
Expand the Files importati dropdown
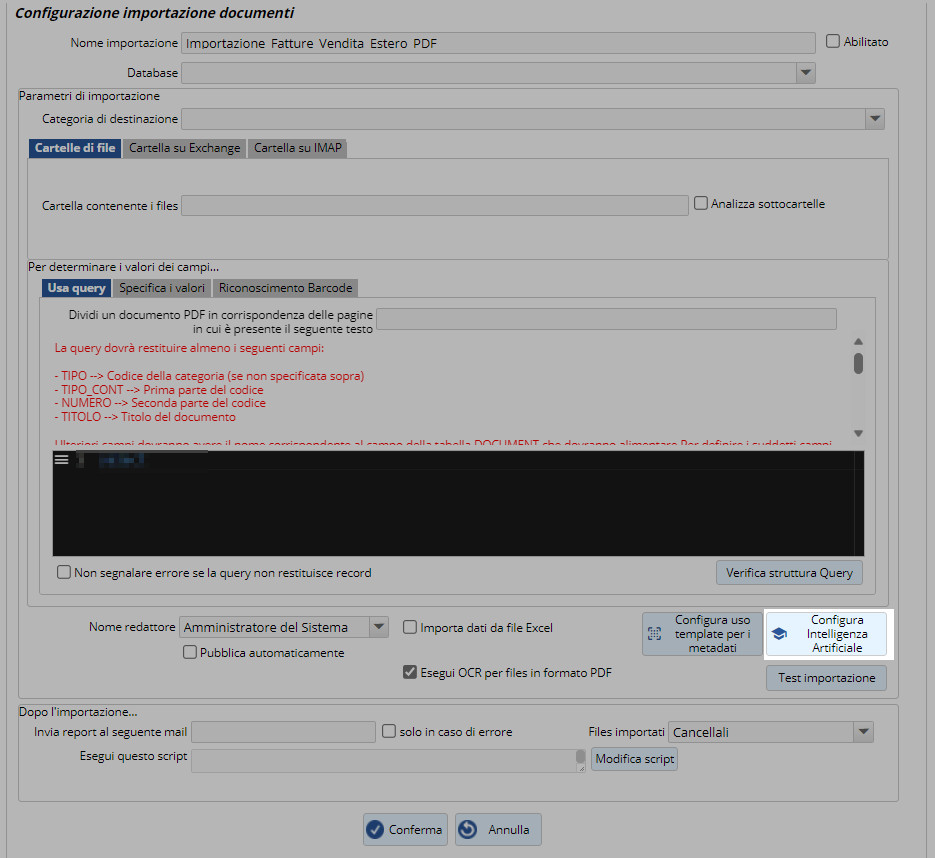(x=864, y=732)
